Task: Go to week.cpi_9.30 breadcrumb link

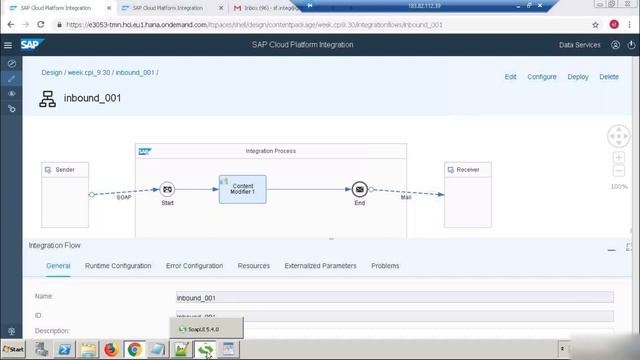Action: point(89,73)
